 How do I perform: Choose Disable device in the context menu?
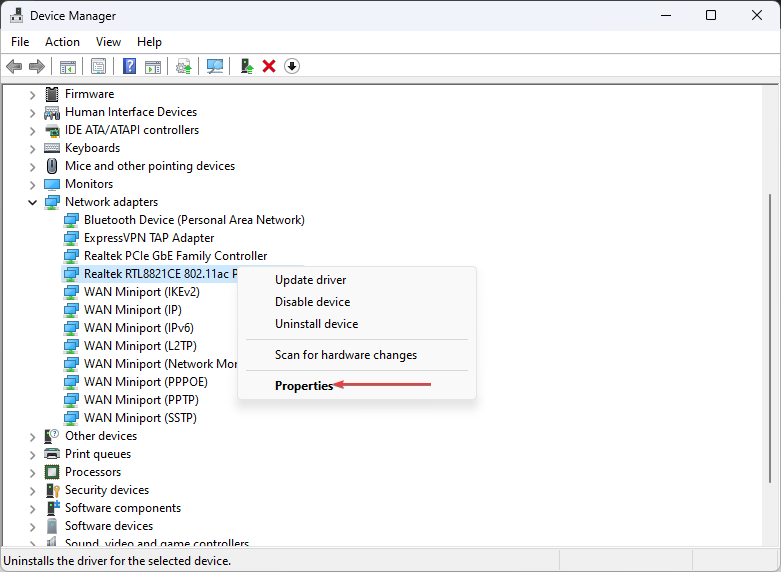(312, 302)
